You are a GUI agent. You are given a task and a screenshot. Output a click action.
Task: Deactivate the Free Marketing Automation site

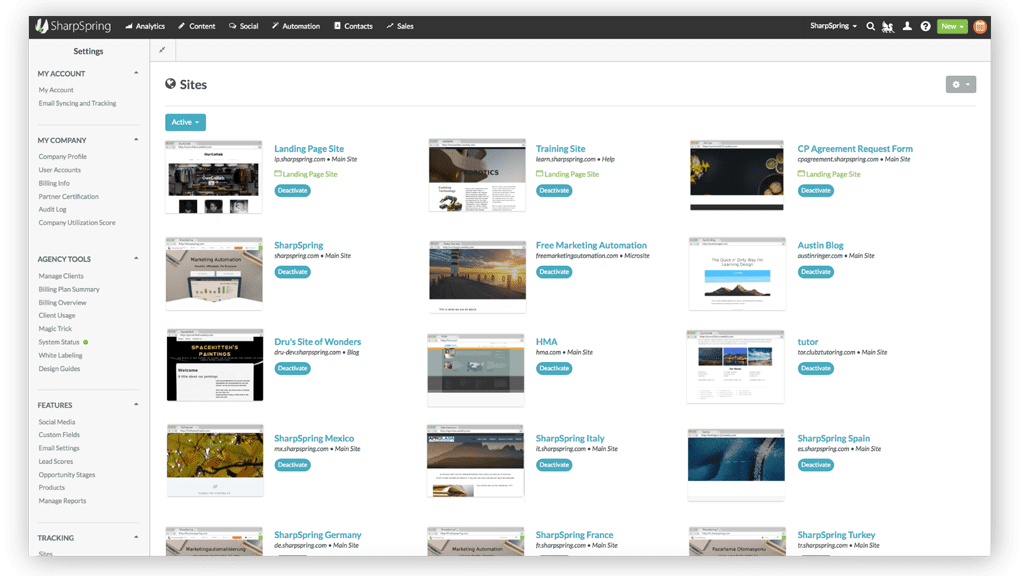pos(554,272)
